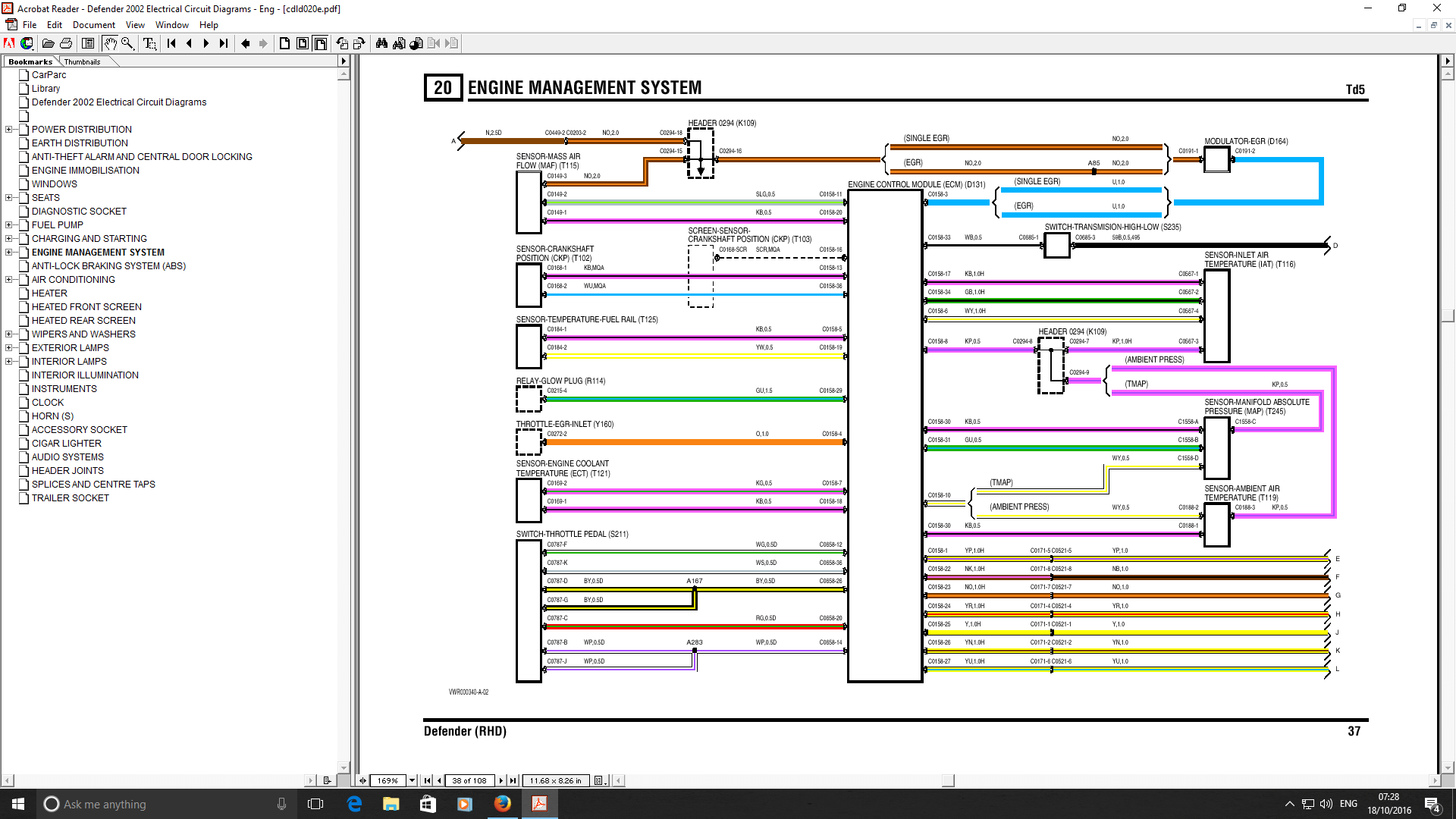
Task: Expand the POWER DISTRIBUTION bookmark
Action: pyautogui.click(x=8, y=130)
